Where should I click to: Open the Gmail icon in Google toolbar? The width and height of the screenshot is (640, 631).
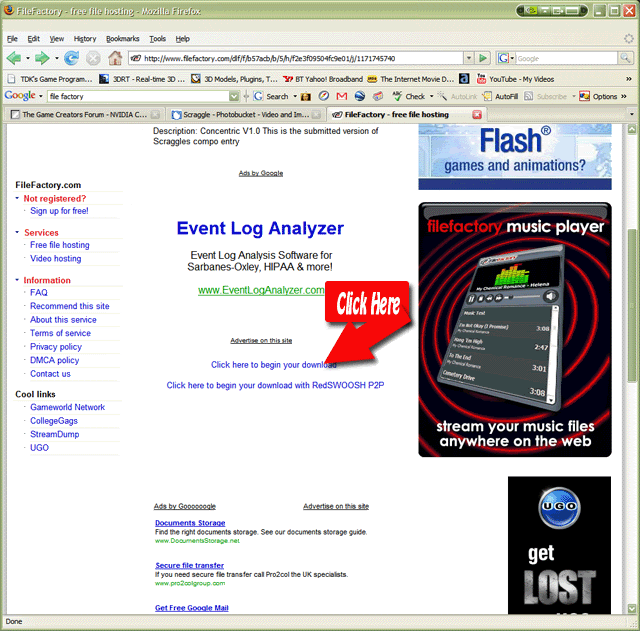point(342,96)
